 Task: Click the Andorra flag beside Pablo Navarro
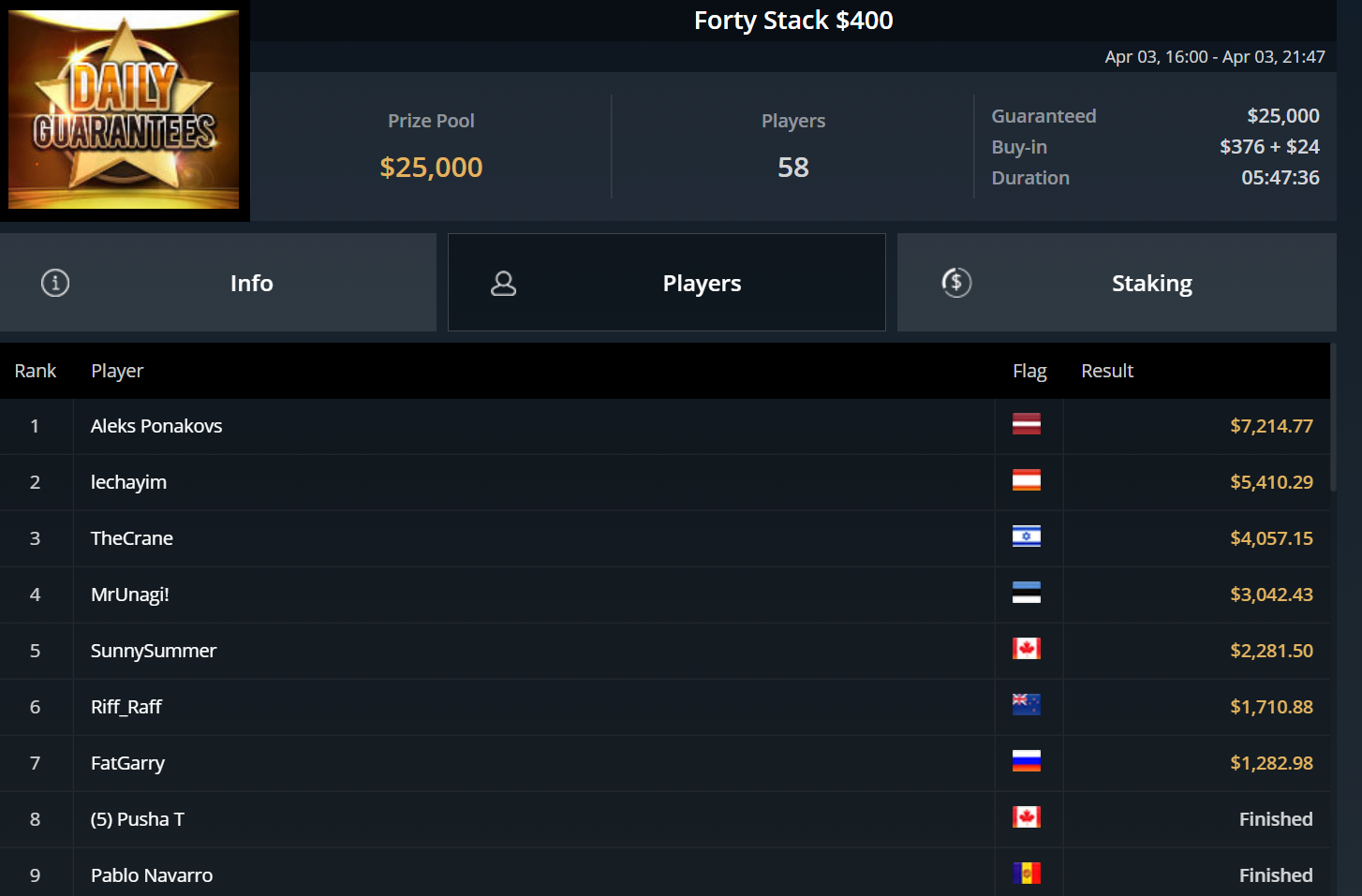click(1027, 874)
